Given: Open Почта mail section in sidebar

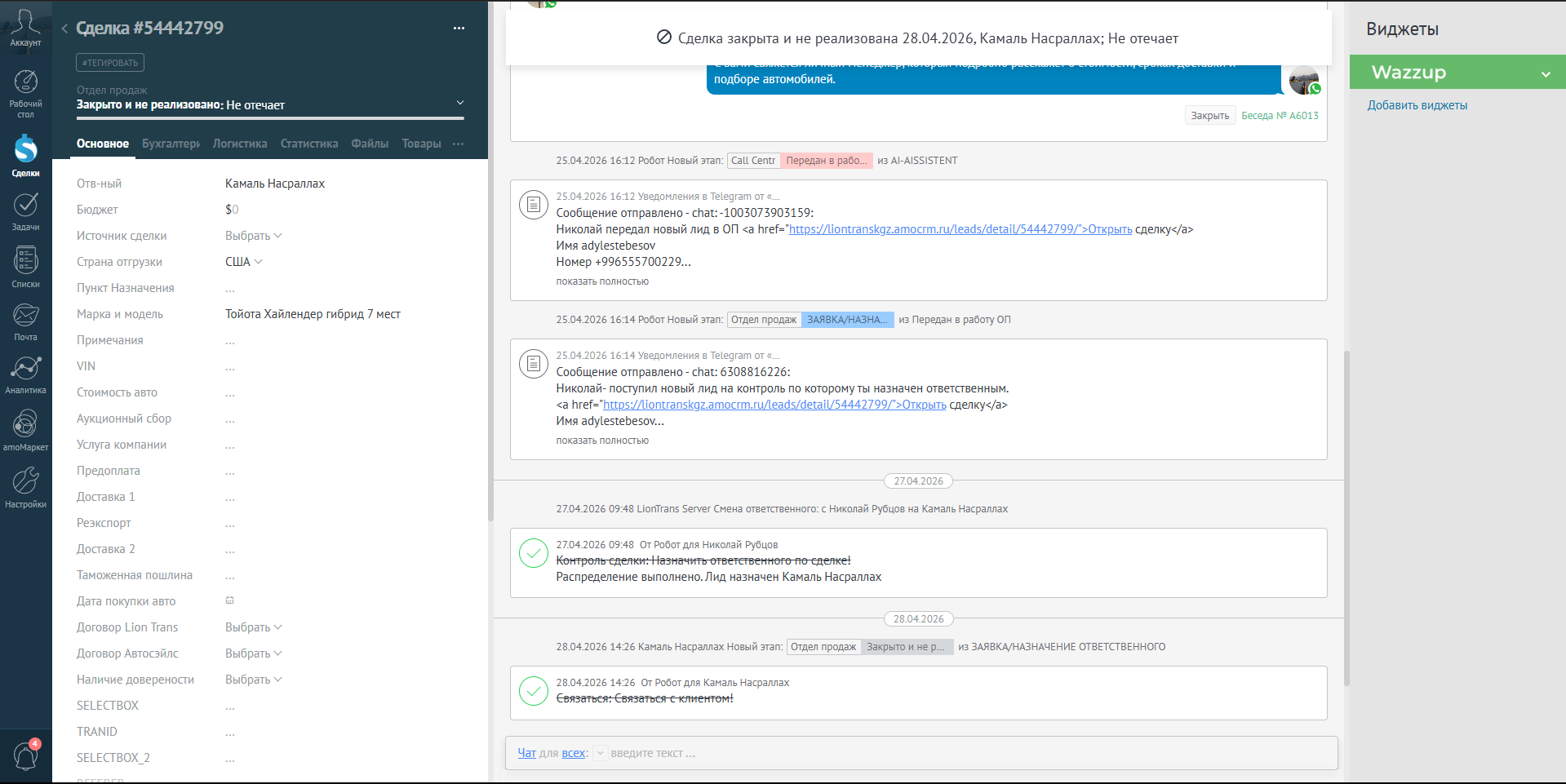Looking at the screenshot, I should point(25,321).
